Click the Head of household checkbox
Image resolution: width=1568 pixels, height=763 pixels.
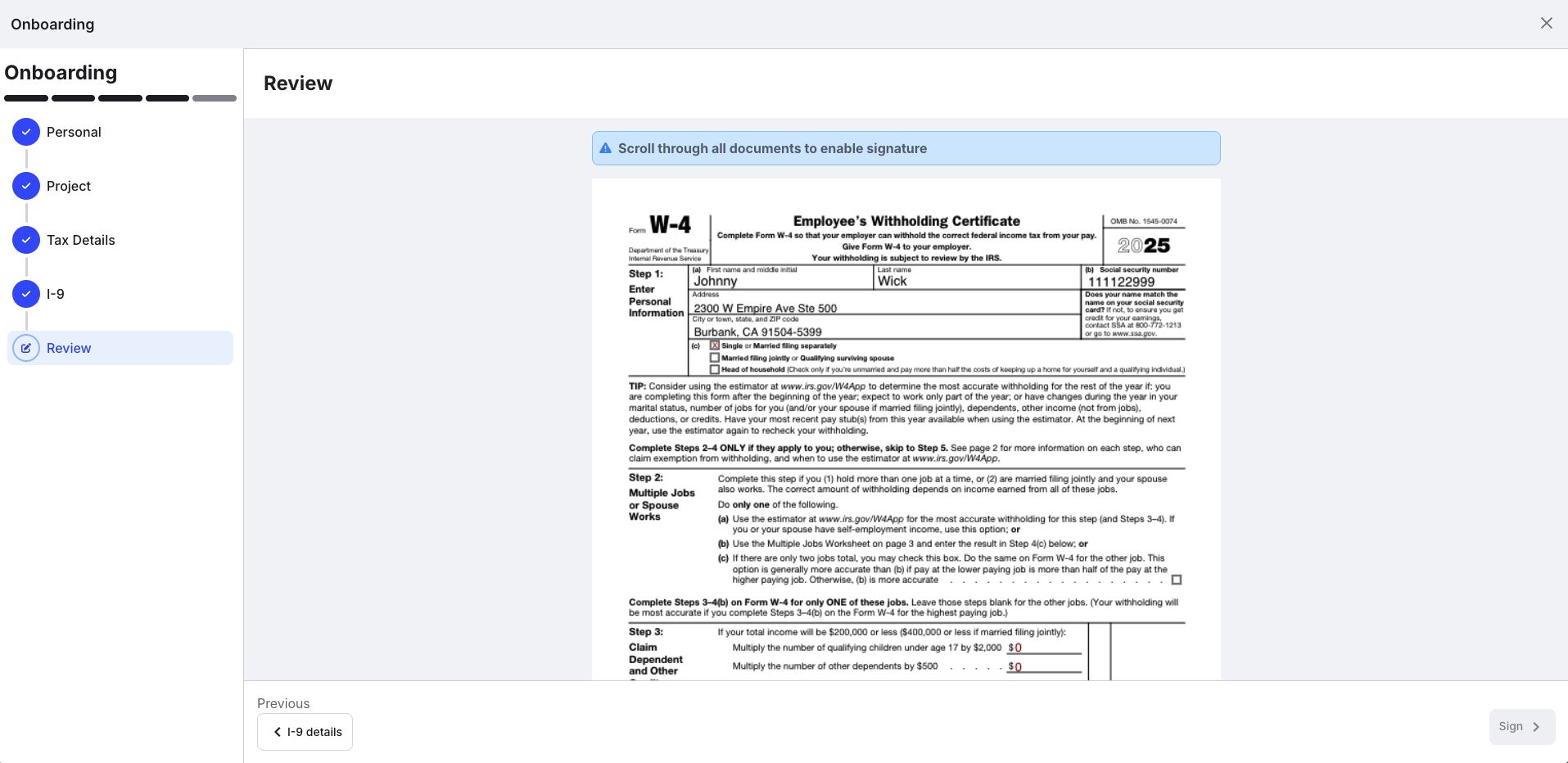pos(715,369)
